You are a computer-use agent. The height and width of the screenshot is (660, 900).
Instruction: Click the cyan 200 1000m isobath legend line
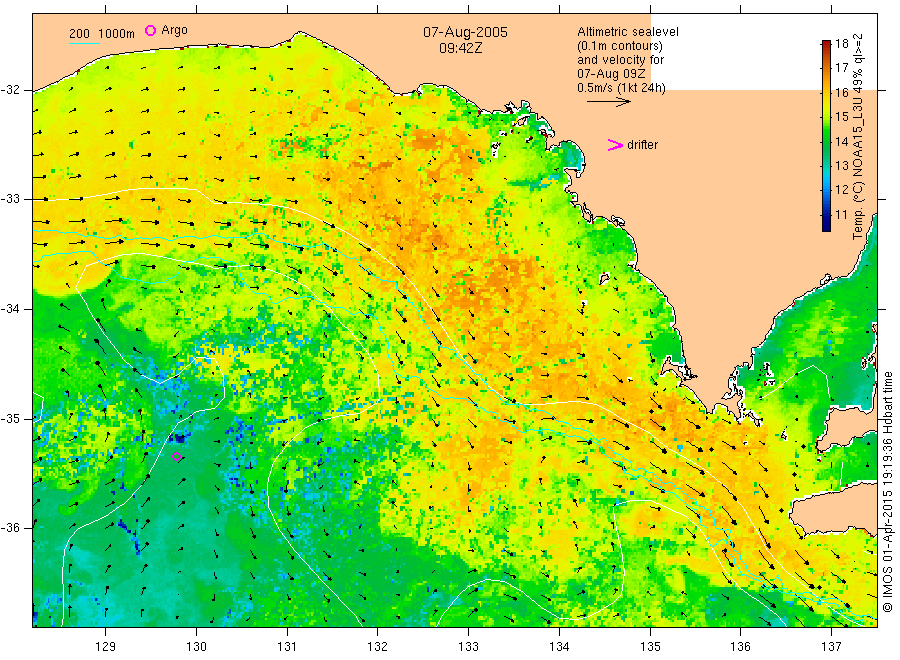pos(84,42)
